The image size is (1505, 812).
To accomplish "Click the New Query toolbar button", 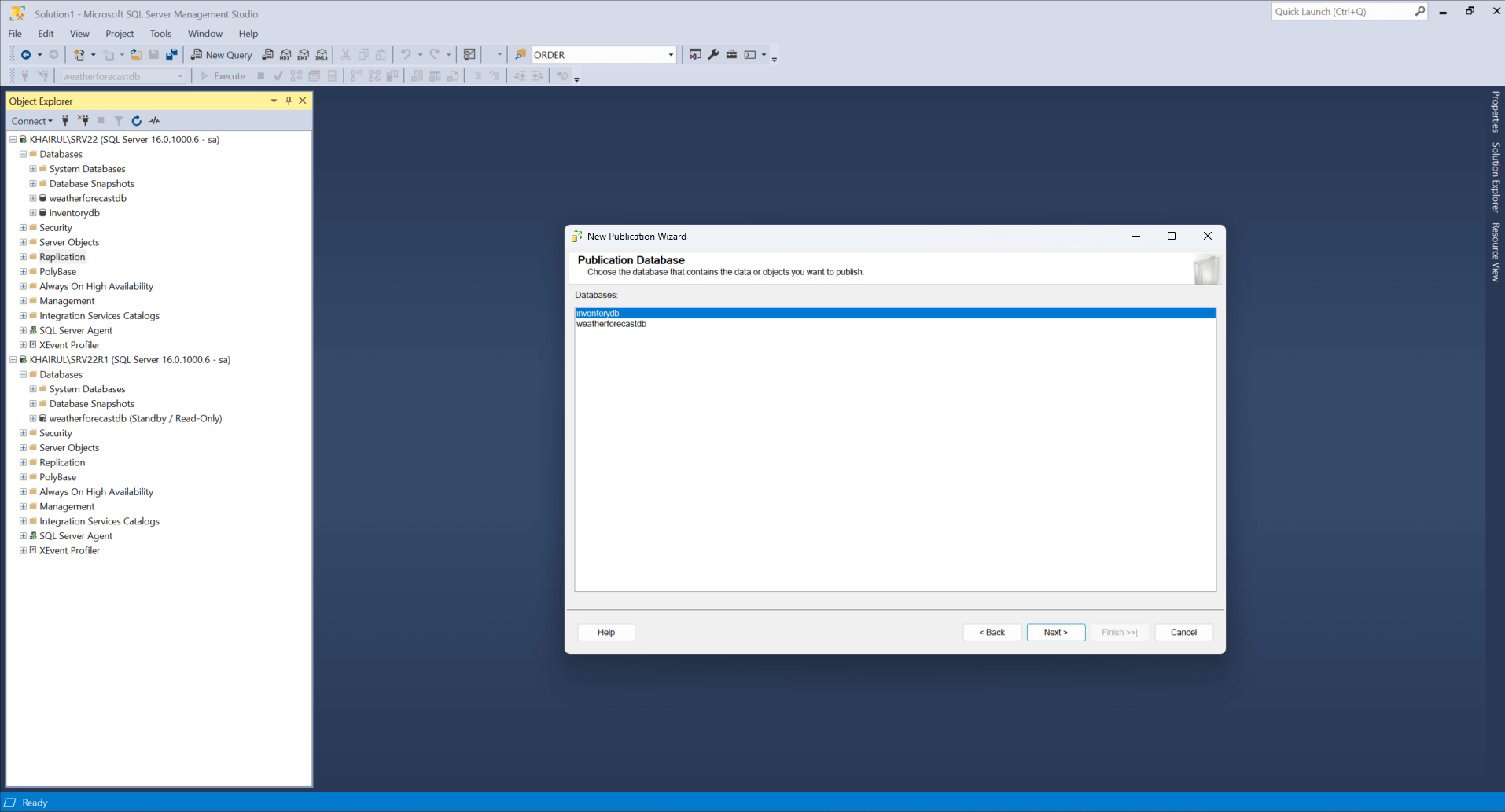I will (x=222, y=55).
